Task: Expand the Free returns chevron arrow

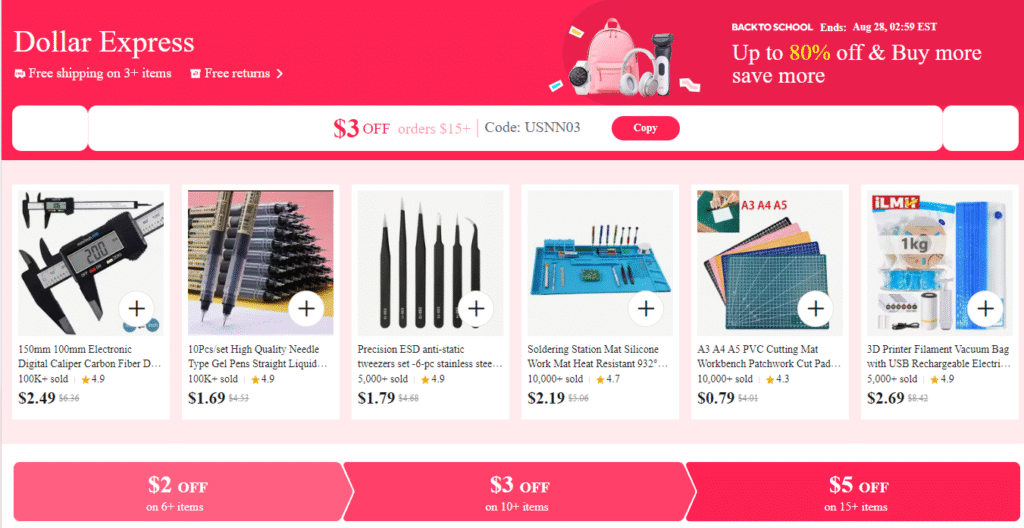Action: click(280, 74)
